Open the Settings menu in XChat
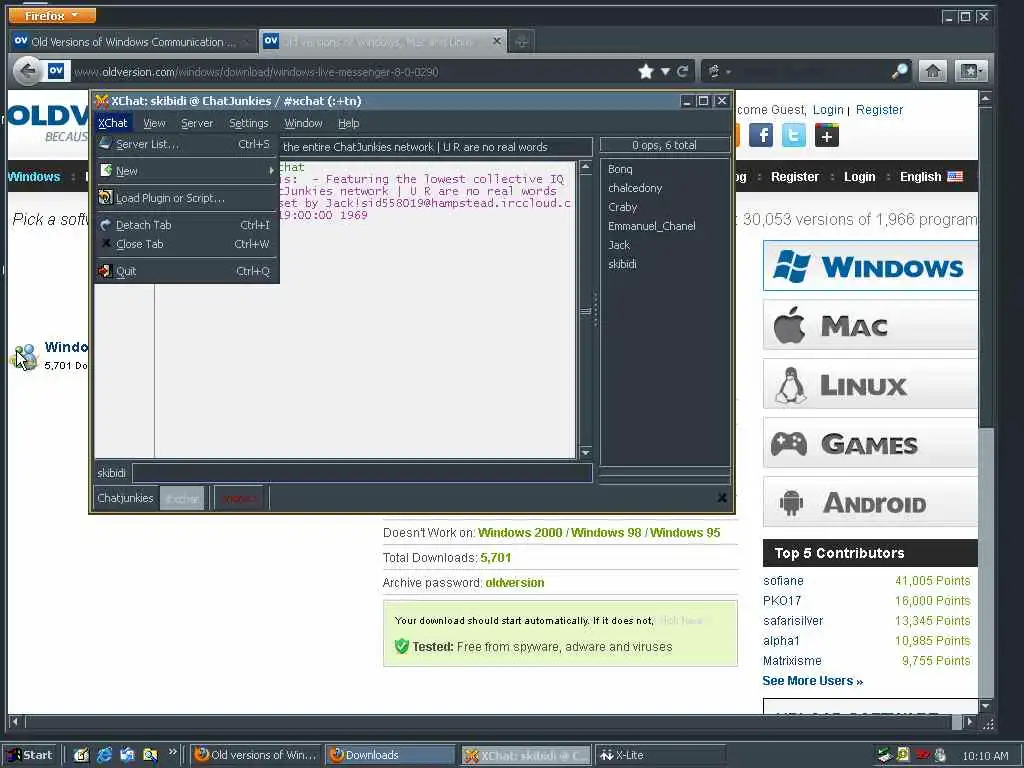The image size is (1024, 768). [249, 123]
